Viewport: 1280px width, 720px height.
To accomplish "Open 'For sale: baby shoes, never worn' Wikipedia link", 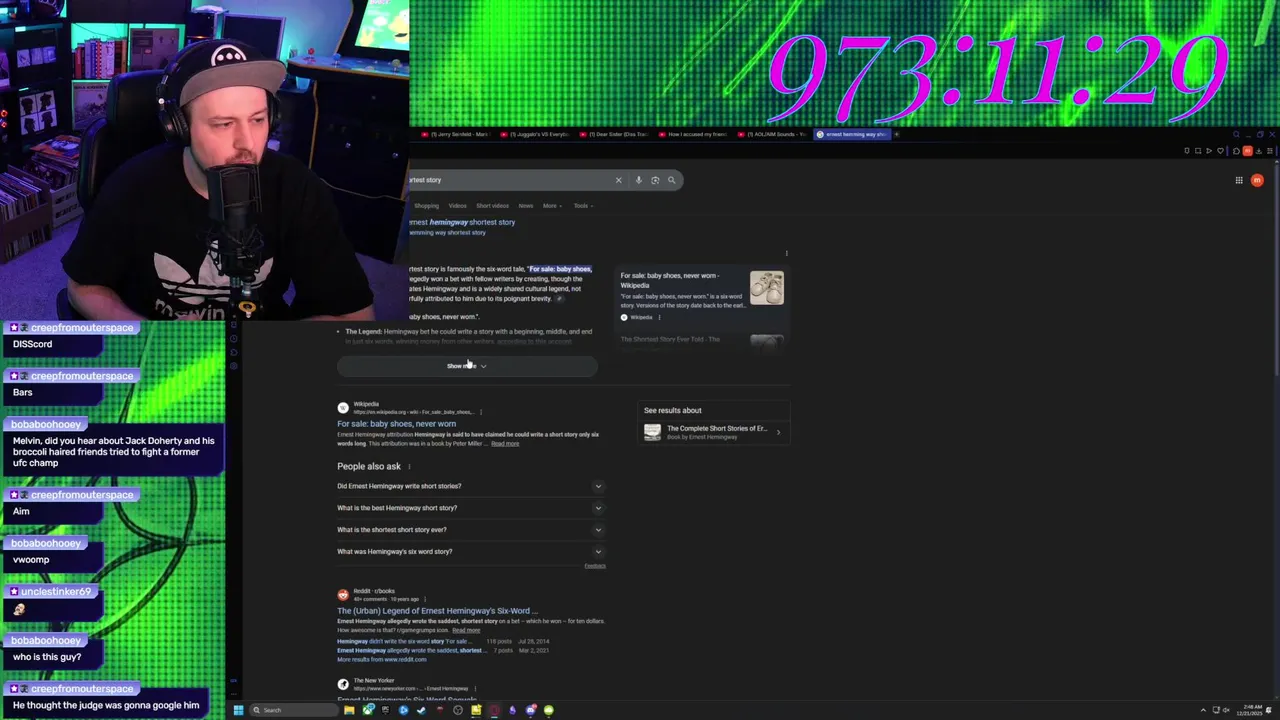I will pos(396,424).
